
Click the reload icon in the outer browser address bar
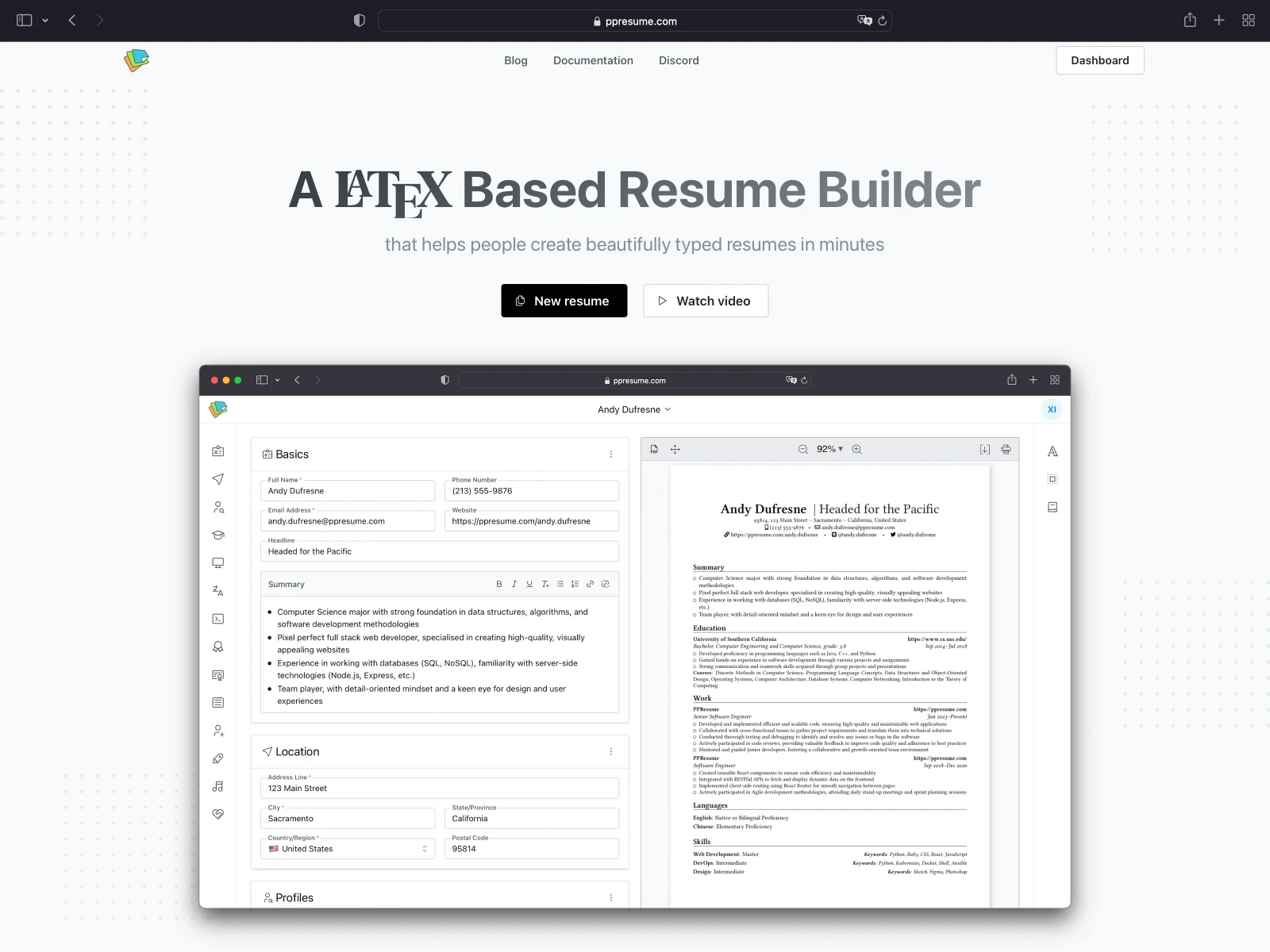click(x=882, y=21)
